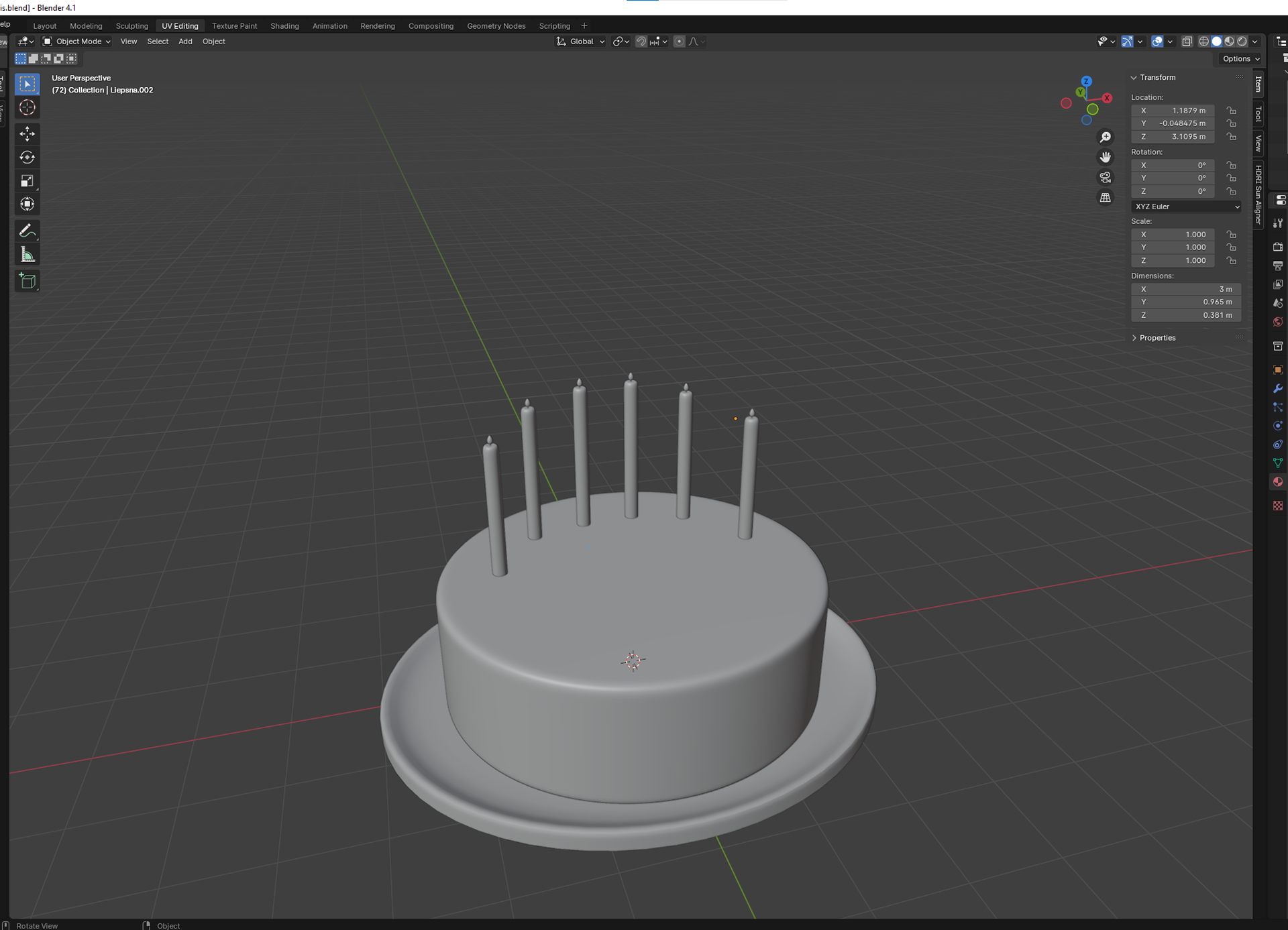
Task: Open viewport shading options arrow
Action: [1254, 42]
